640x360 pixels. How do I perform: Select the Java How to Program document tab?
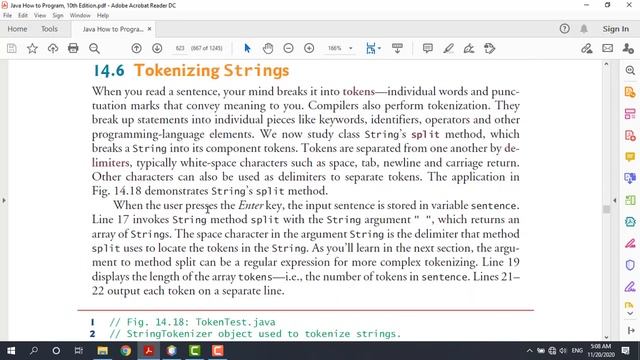[113, 29]
